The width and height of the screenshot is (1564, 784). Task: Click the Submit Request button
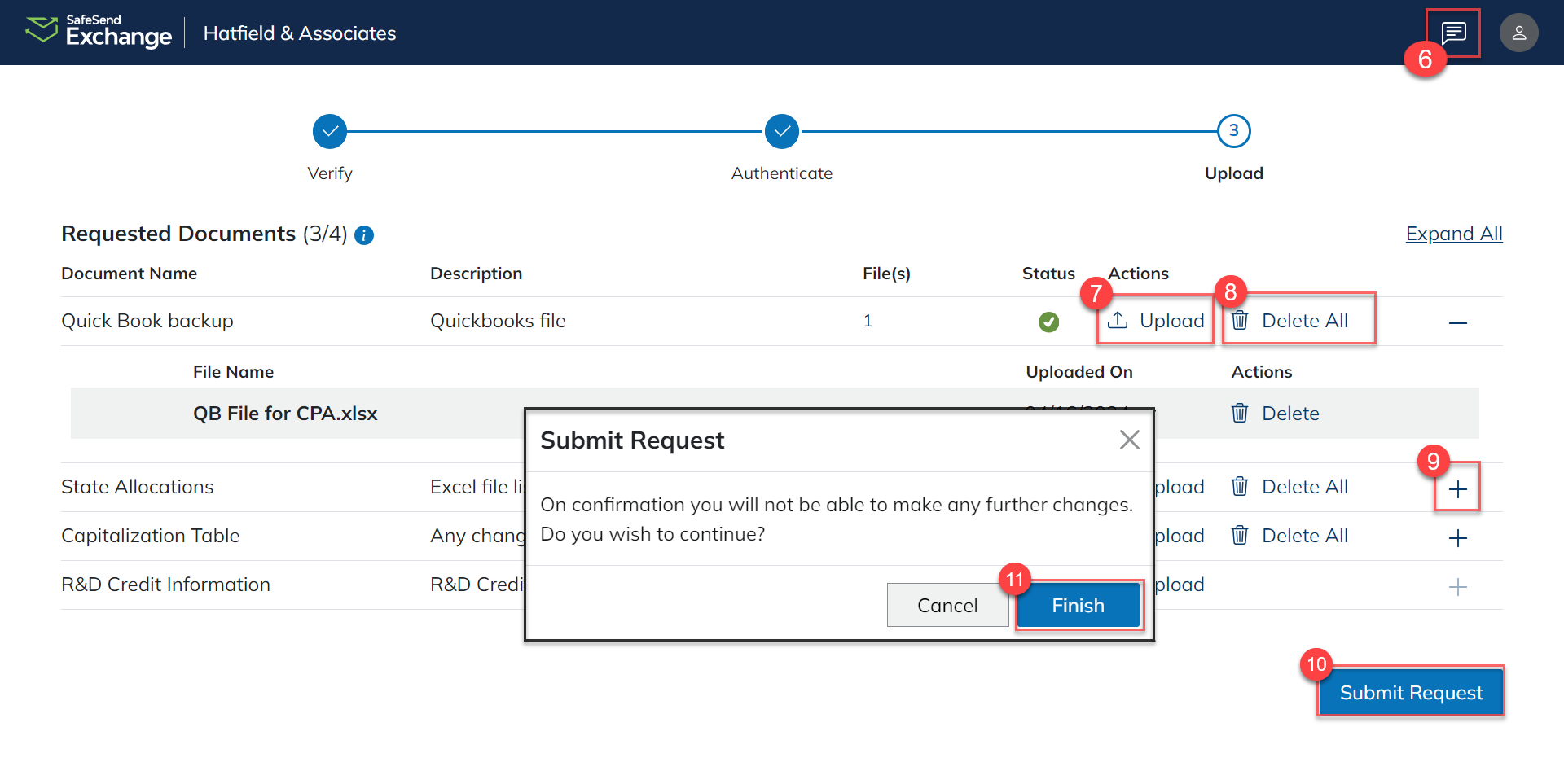point(1410,692)
